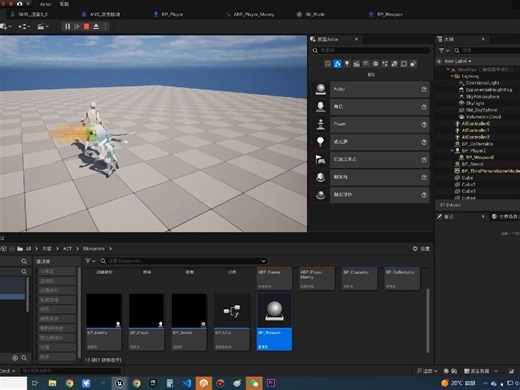Select the Lights category bulb icon
This screenshot has width=520, height=390.
[347, 64]
